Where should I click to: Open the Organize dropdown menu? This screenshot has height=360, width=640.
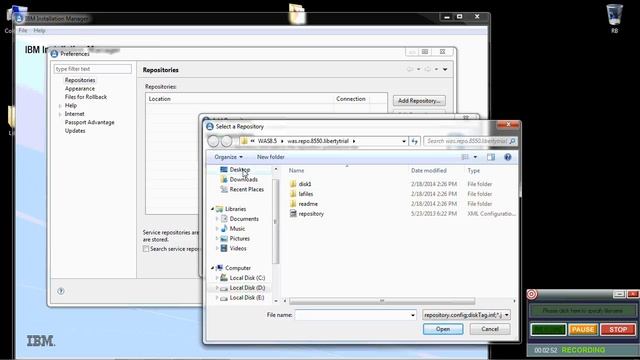click(x=229, y=157)
